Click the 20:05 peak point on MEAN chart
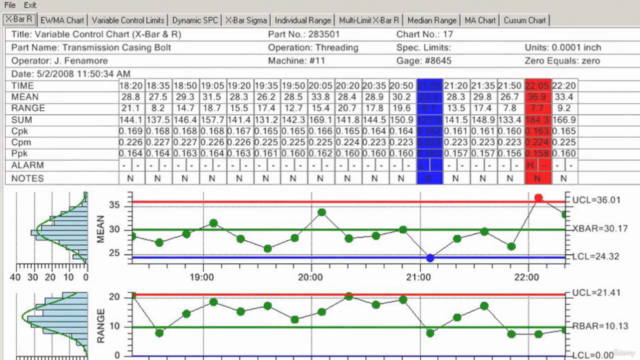 point(322,212)
